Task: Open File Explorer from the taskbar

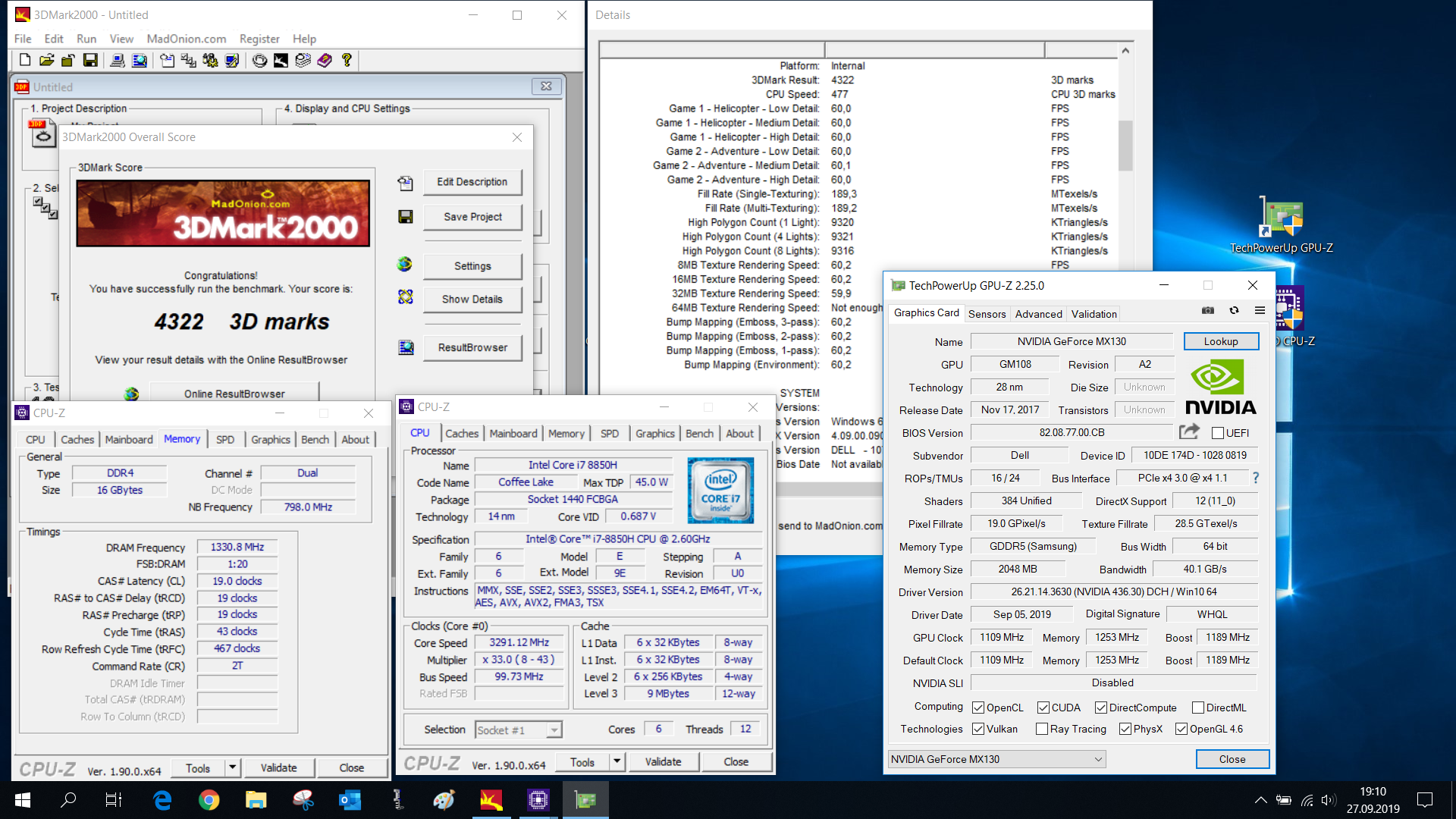Action: pyautogui.click(x=256, y=800)
